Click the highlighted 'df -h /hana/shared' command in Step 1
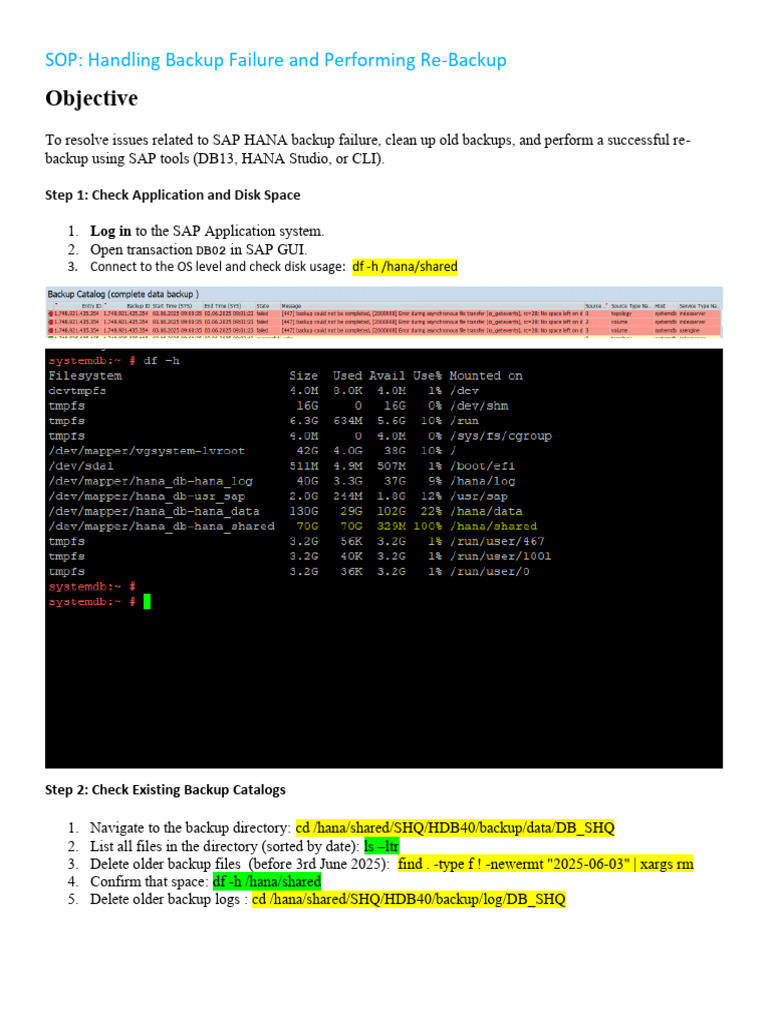The image size is (768, 1024). (405, 266)
